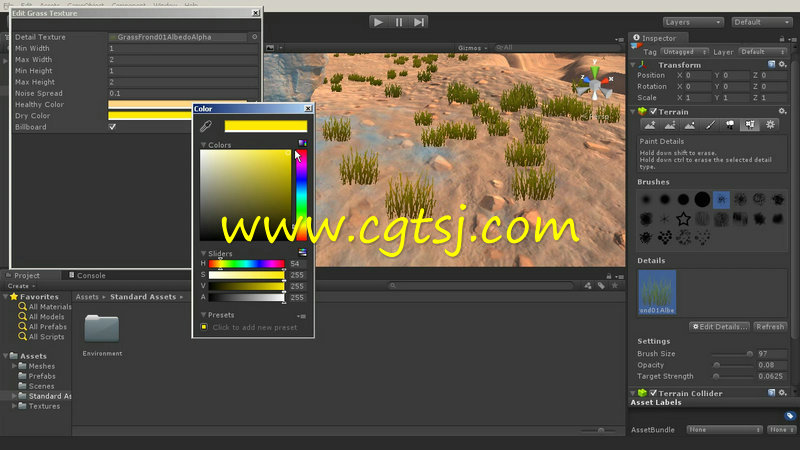Collapse the Presets section
This screenshot has width=800, height=450.
pos(204,315)
